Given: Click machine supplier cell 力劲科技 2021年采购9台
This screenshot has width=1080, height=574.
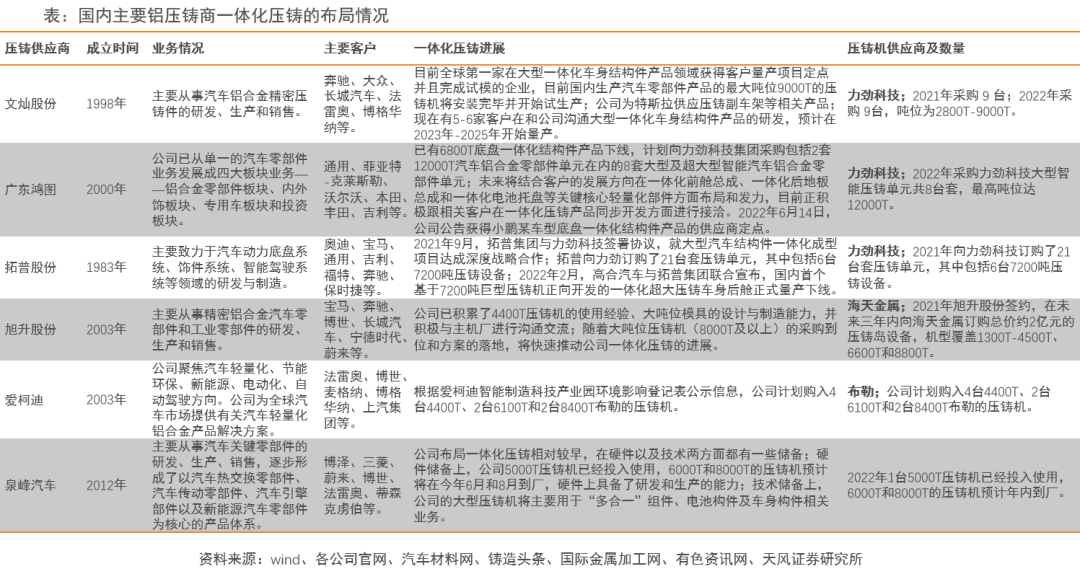Looking at the screenshot, I should (959, 104).
